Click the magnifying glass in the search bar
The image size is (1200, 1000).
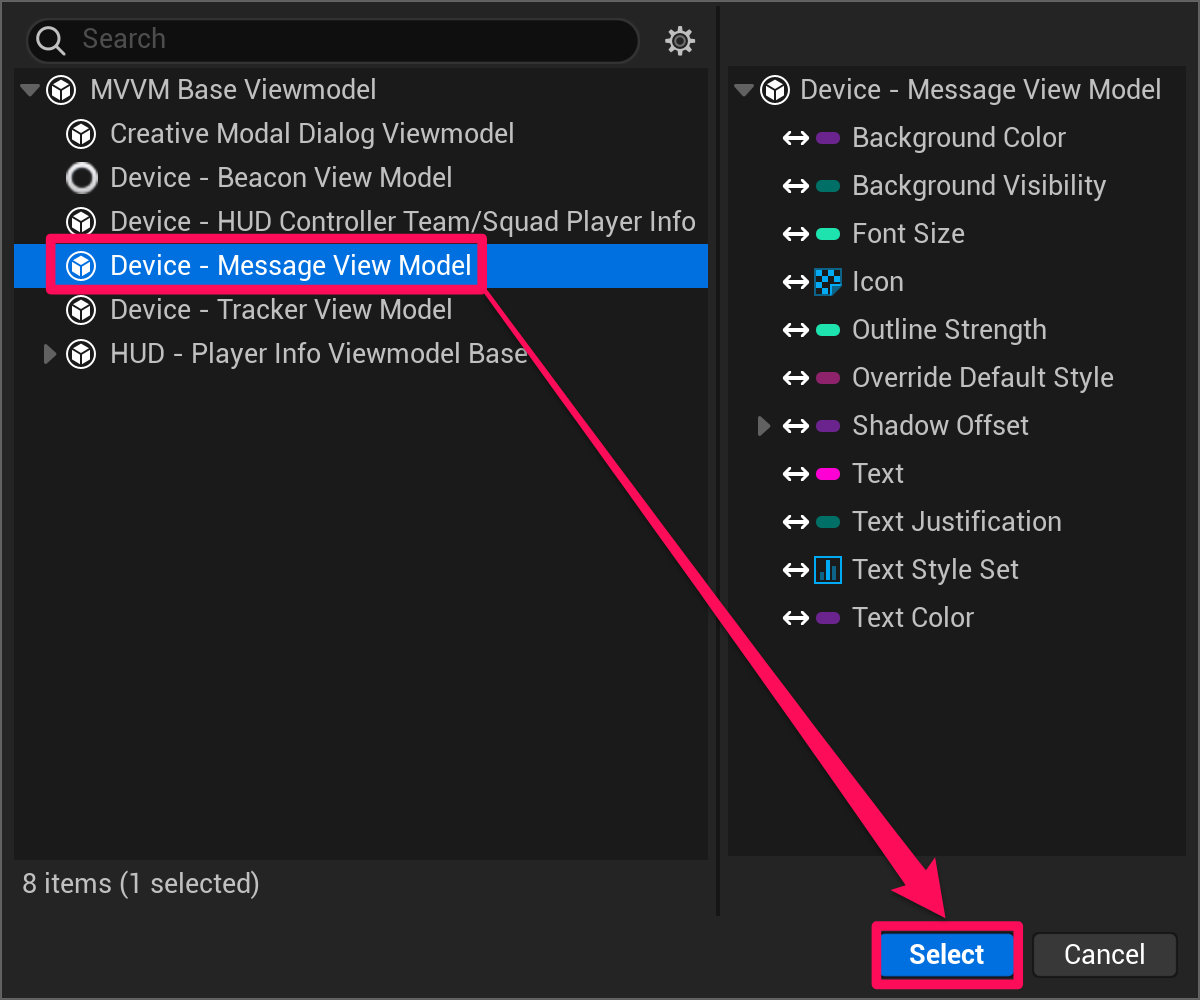[x=50, y=38]
